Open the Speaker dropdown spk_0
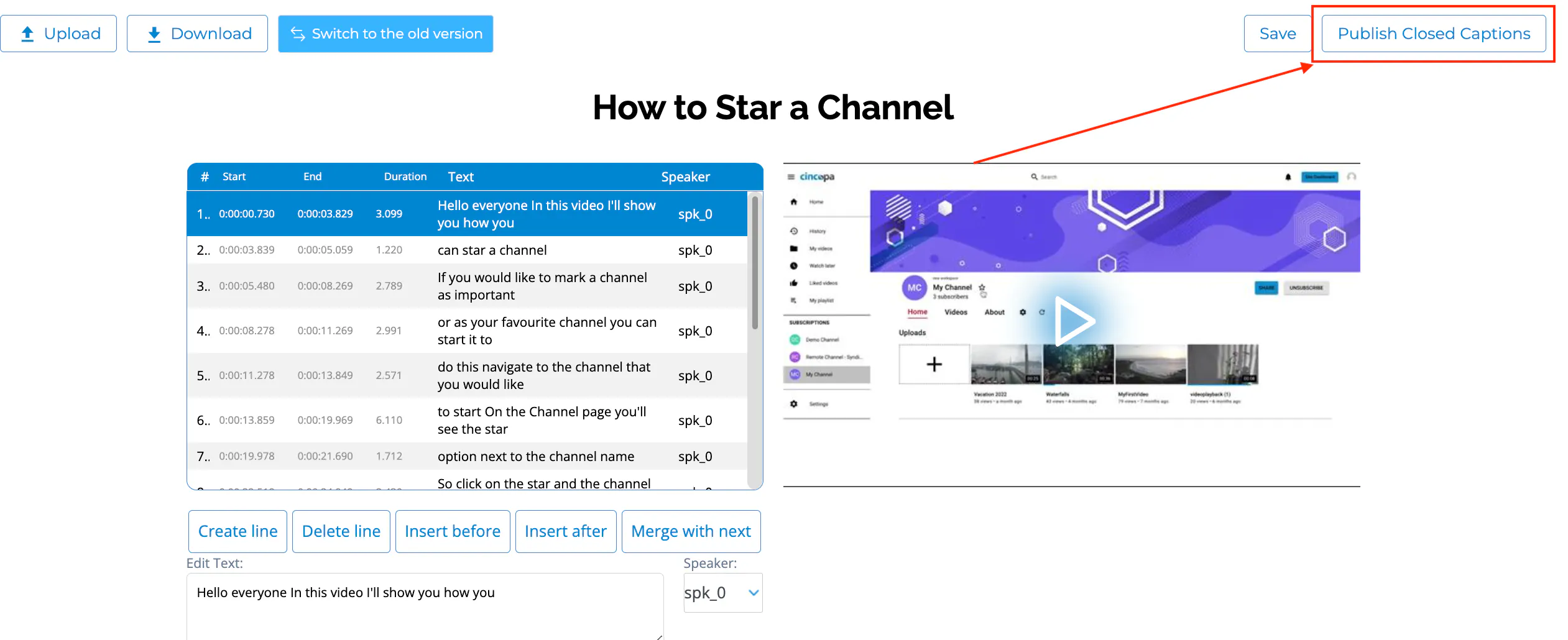 point(723,593)
